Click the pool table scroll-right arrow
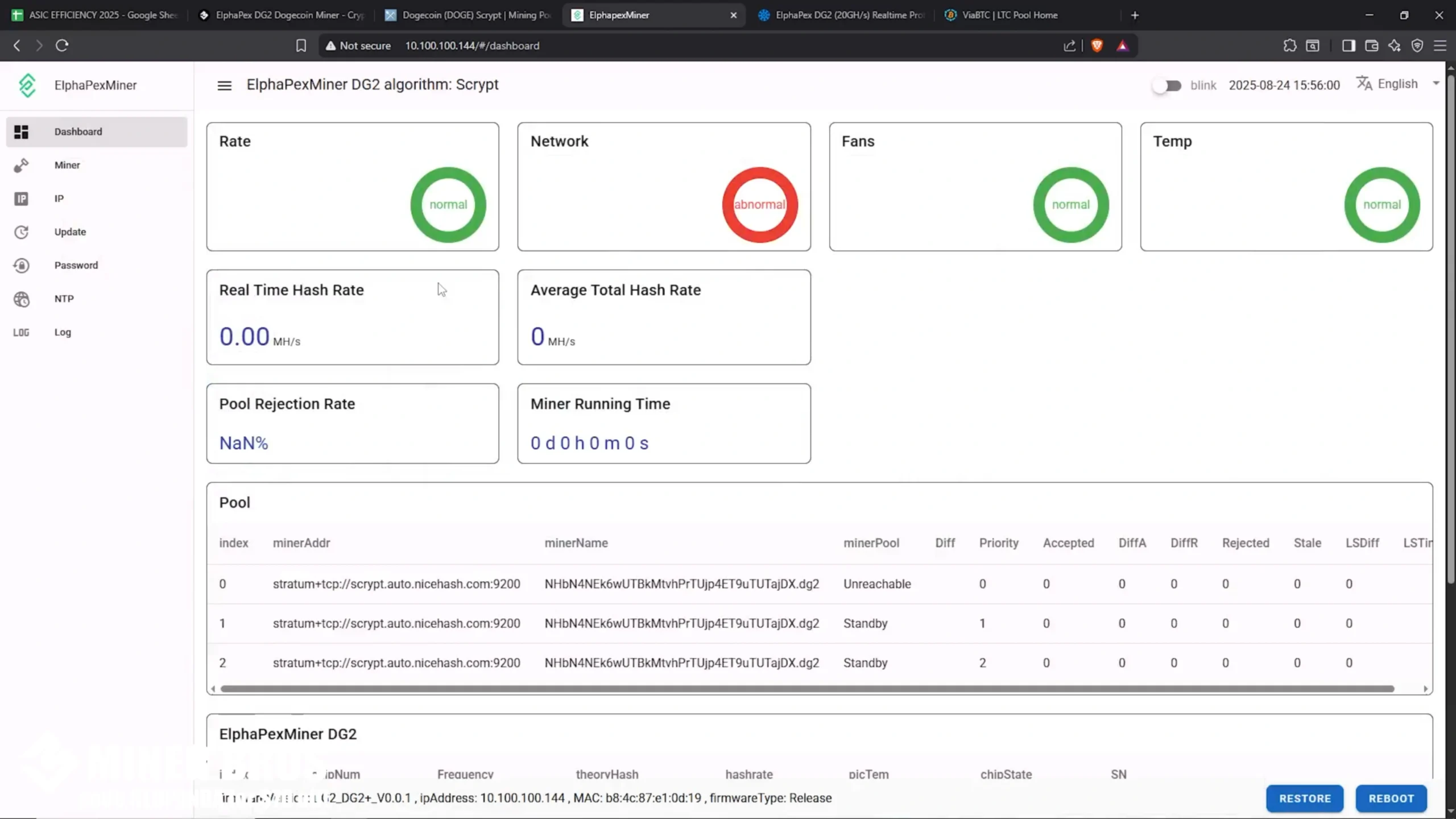 coord(1426,689)
